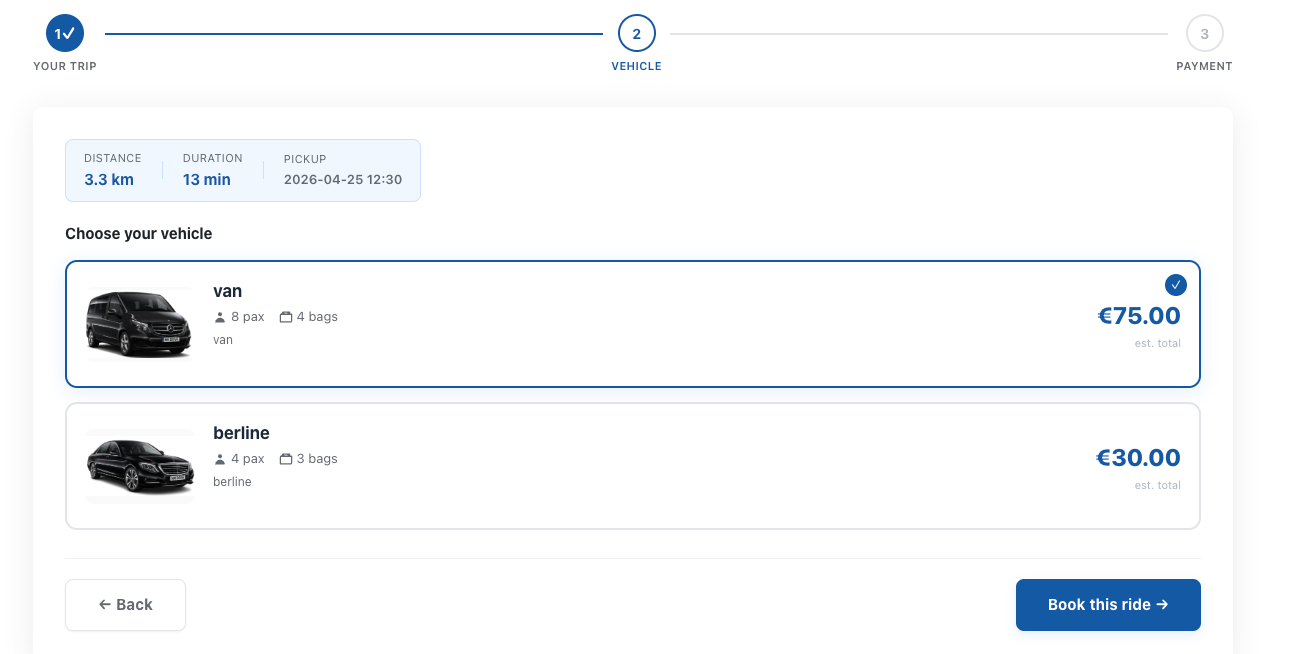
Task: Click the PAYMENT step label
Action: 1205,66
